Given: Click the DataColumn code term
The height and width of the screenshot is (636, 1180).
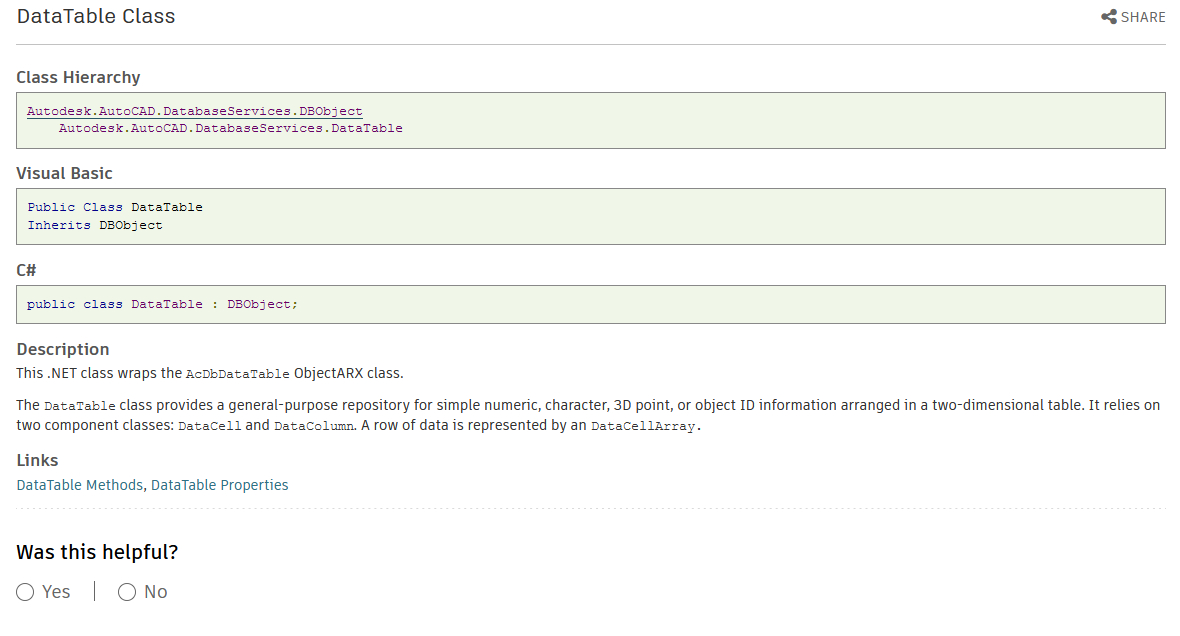Looking at the screenshot, I should 314,426.
